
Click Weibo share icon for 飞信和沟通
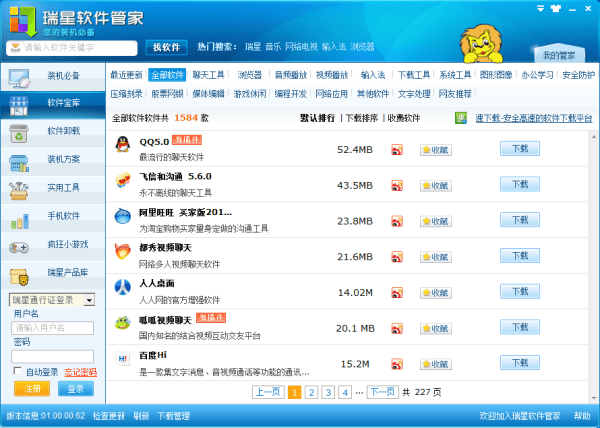pos(397,186)
